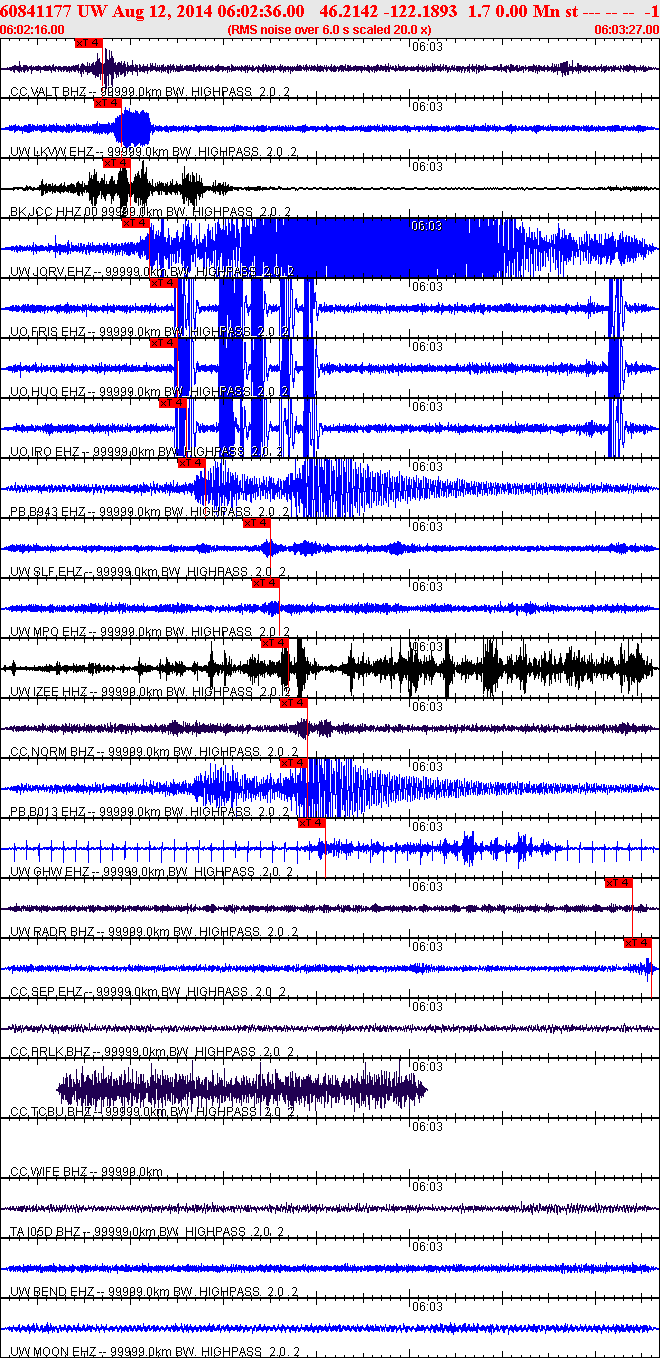
Task: Click the red pick marker on the UO.HUO trace
Action: tap(163, 342)
